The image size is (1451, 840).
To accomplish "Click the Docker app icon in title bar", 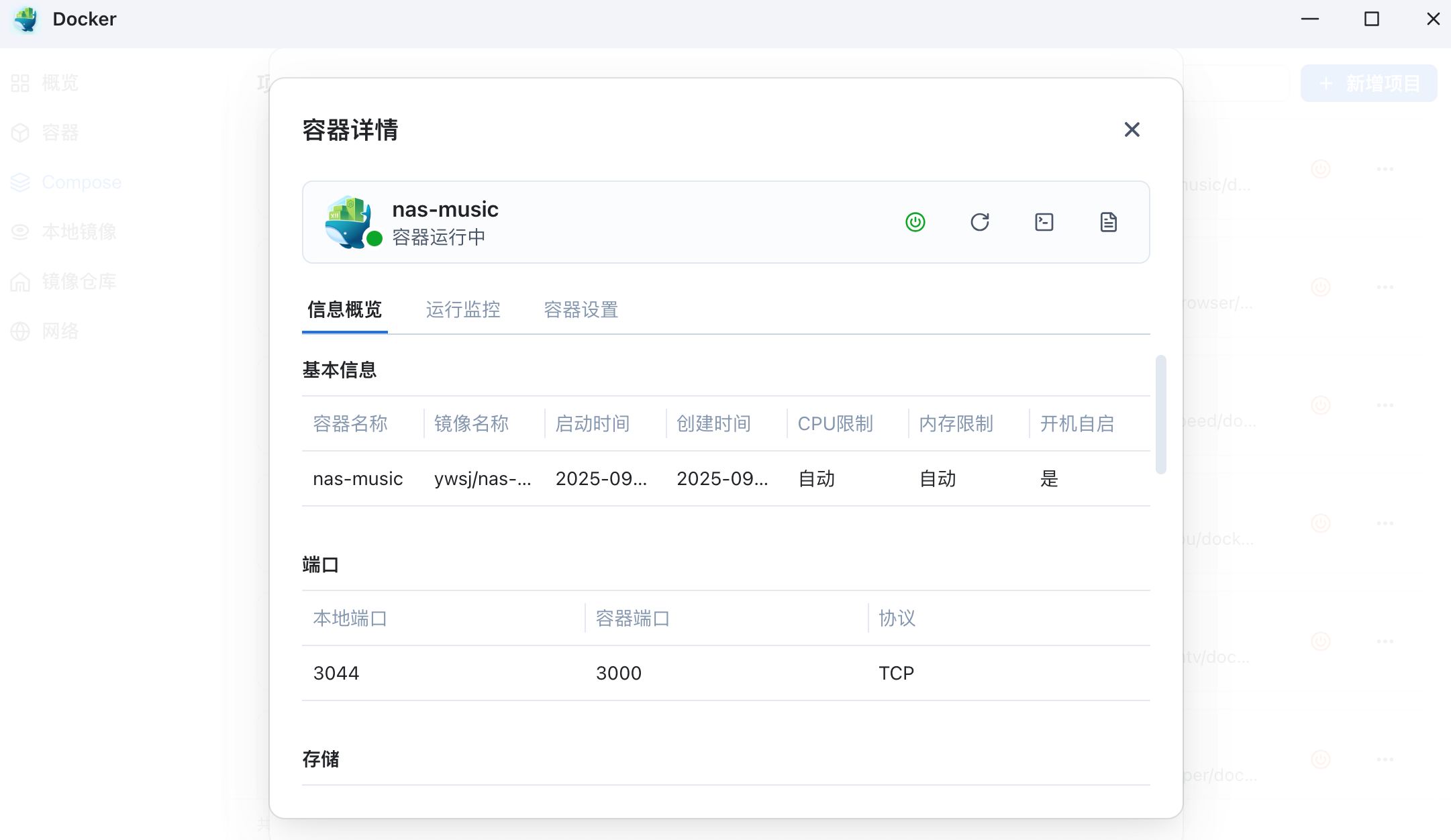I will [x=26, y=19].
